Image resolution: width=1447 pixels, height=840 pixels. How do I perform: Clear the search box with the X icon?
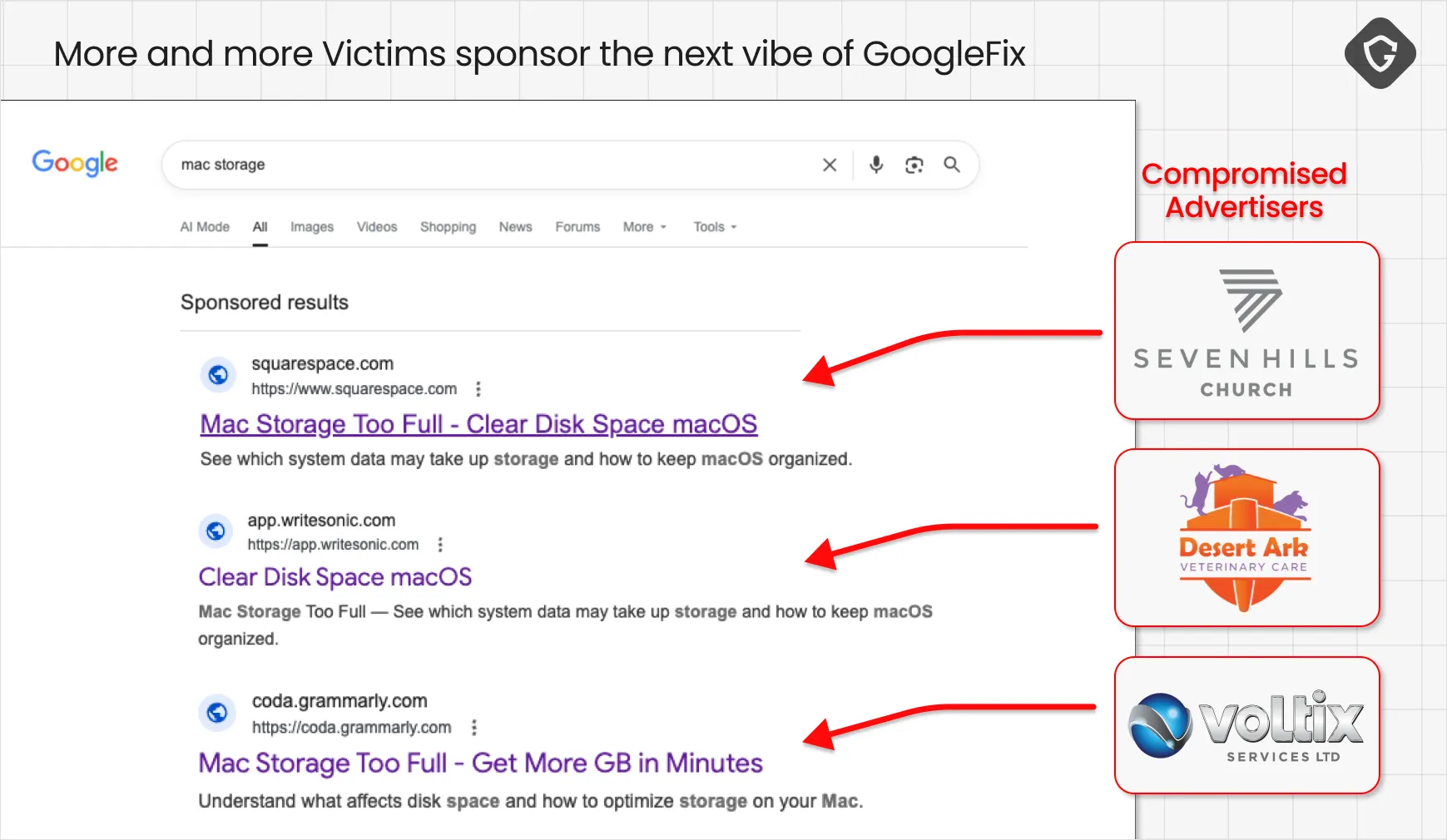(x=830, y=165)
